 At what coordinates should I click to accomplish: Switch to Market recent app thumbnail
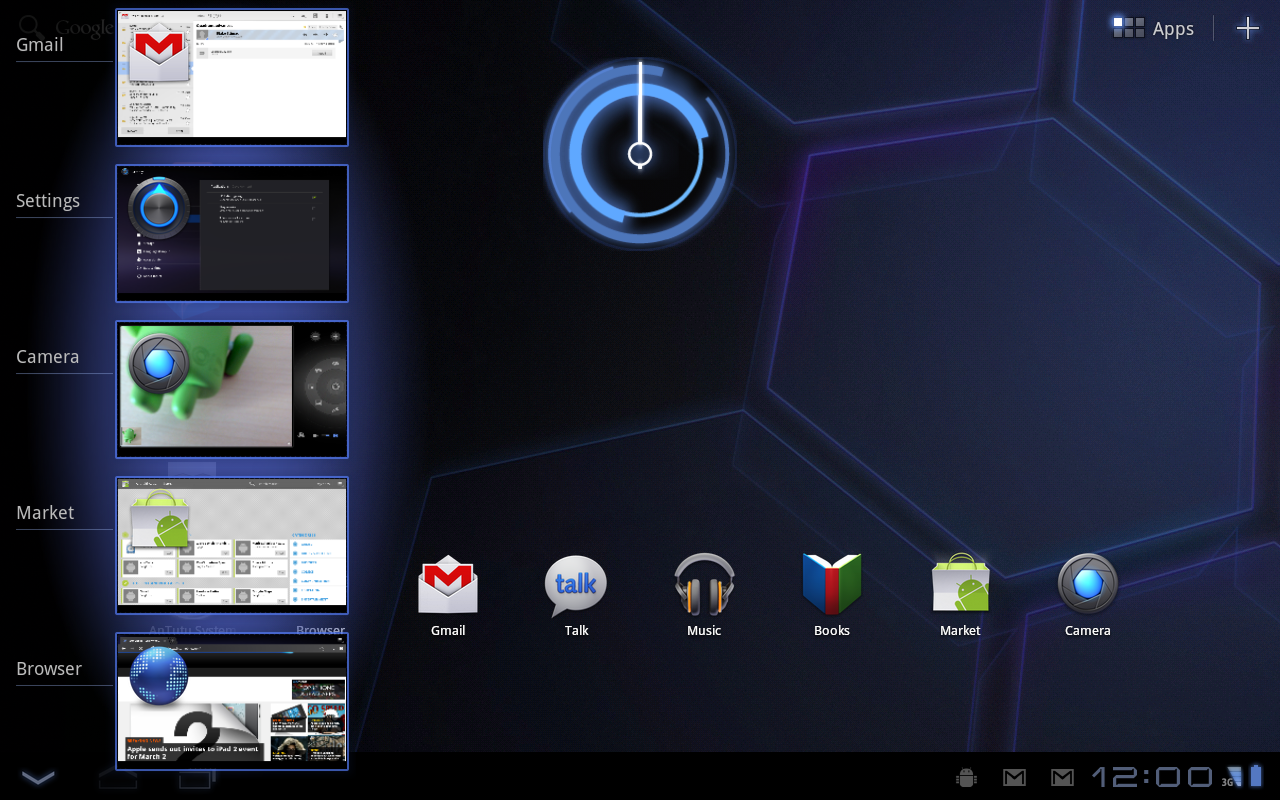pos(232,545)
